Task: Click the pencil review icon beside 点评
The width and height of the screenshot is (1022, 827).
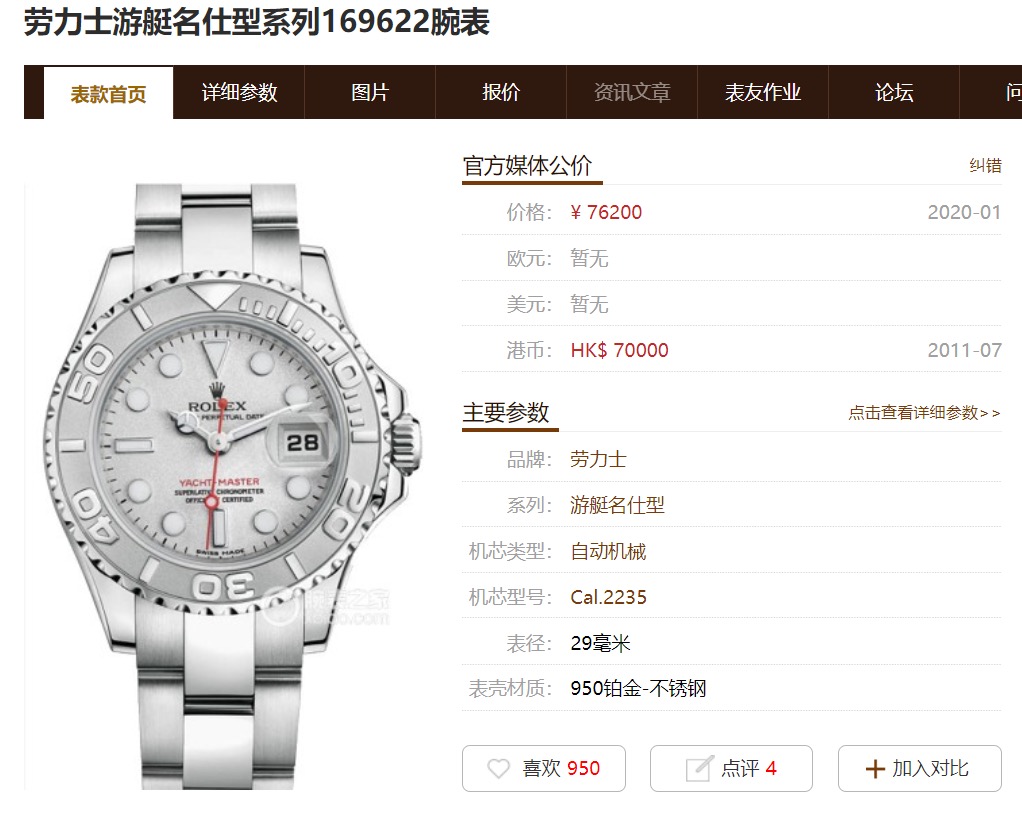Action: click(699, 768)
